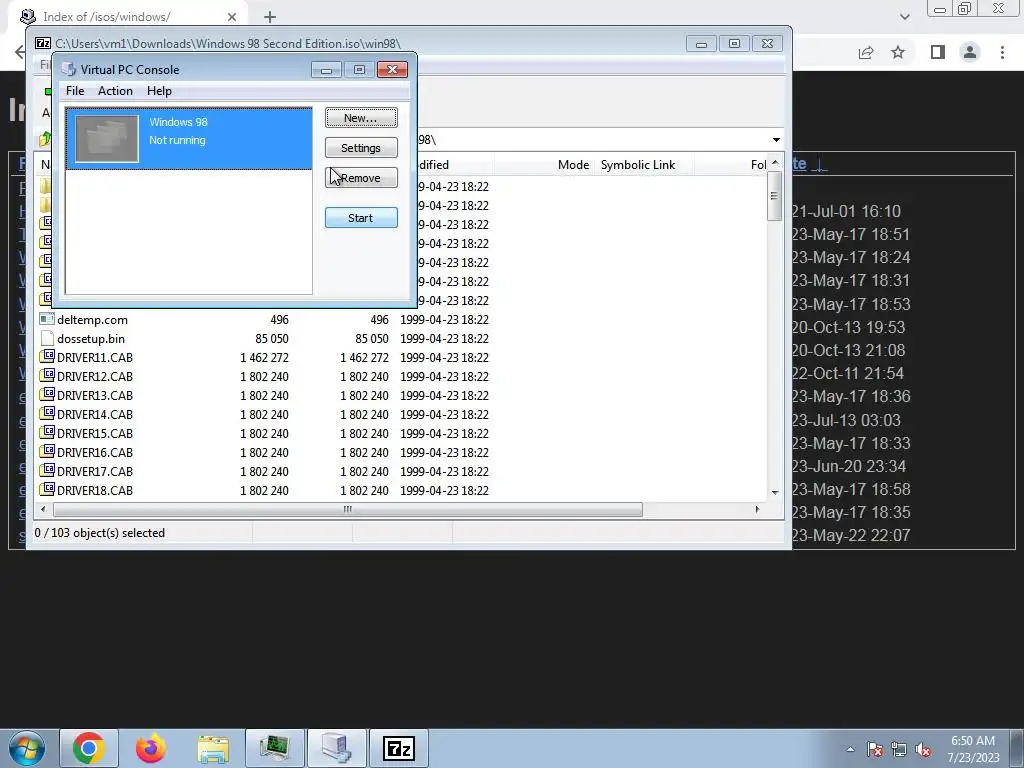Select the deltemp.com file

coord(92,319)
